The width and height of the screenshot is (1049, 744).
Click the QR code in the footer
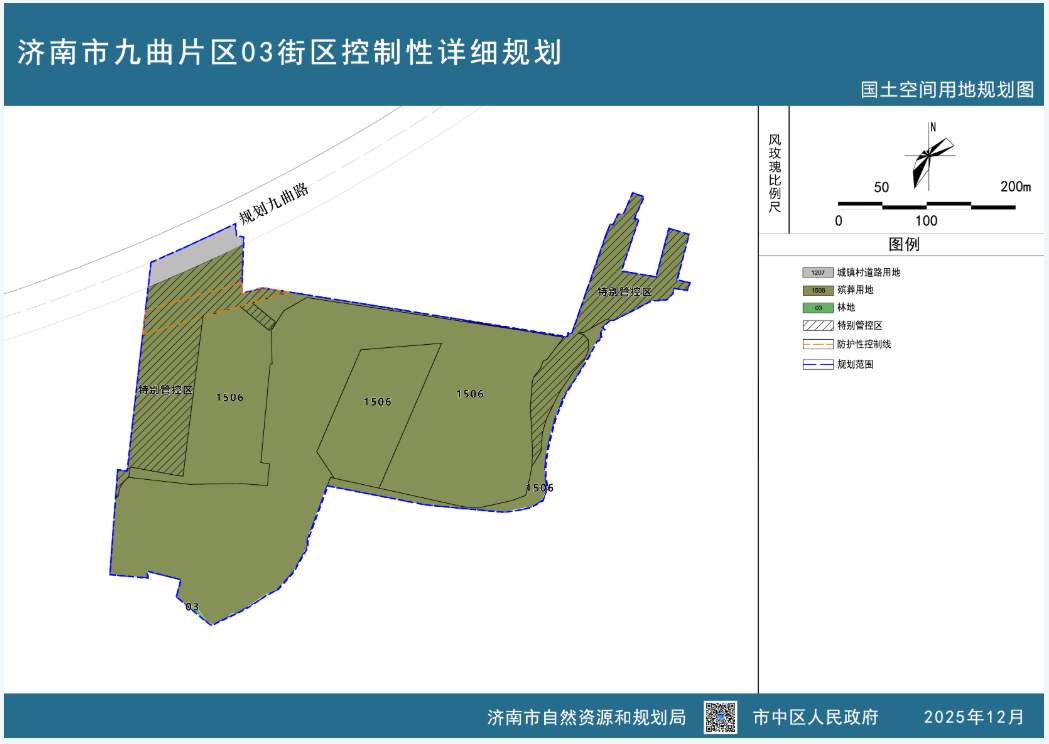pyautogui.click(x=722, y=715)
